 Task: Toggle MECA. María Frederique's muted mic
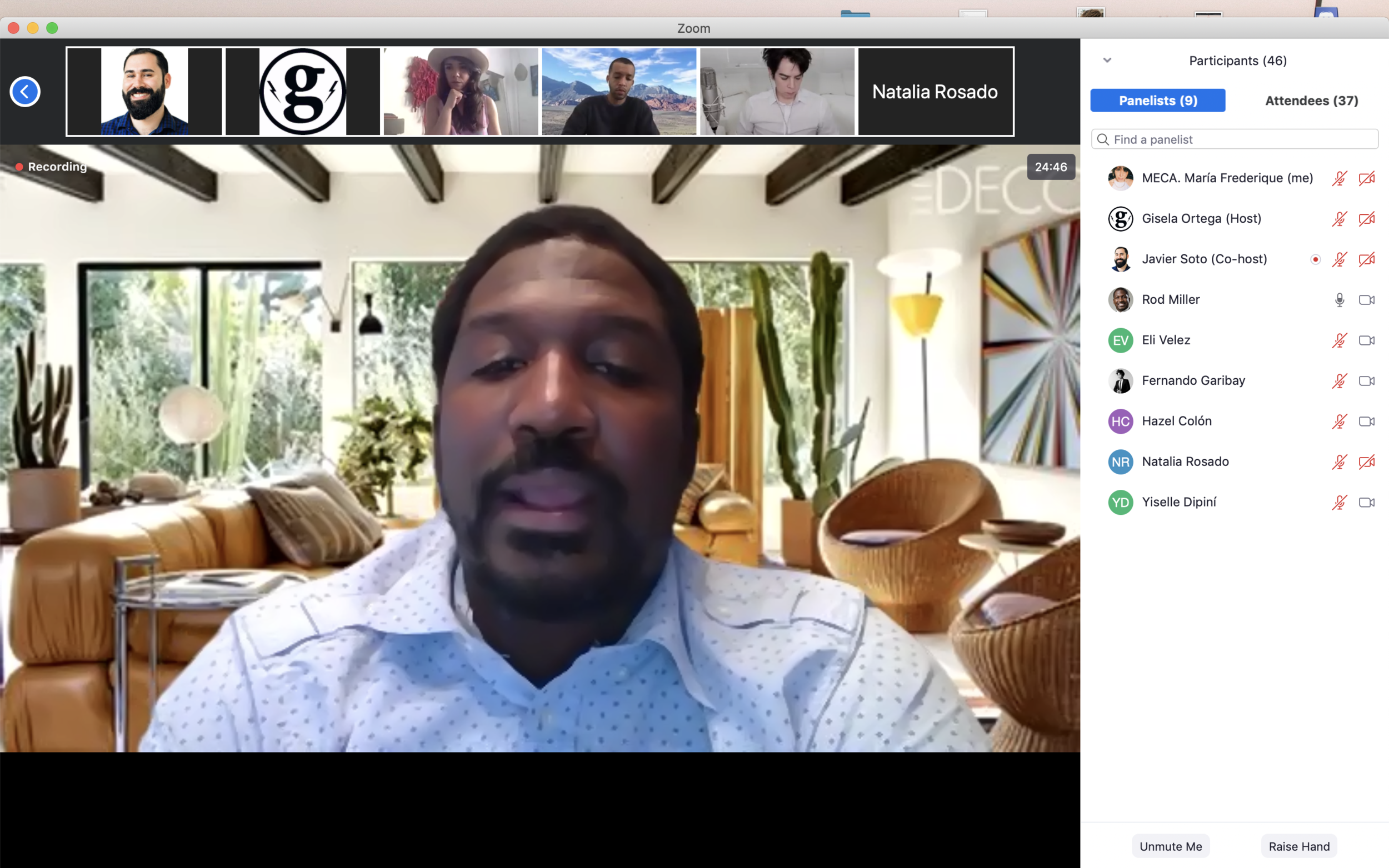tap(1339, 178)
